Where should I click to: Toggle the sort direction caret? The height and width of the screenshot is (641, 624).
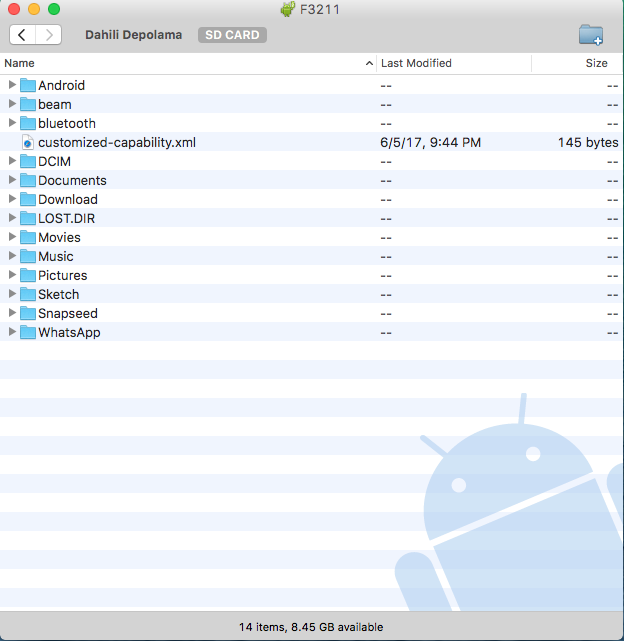[369, 63]
